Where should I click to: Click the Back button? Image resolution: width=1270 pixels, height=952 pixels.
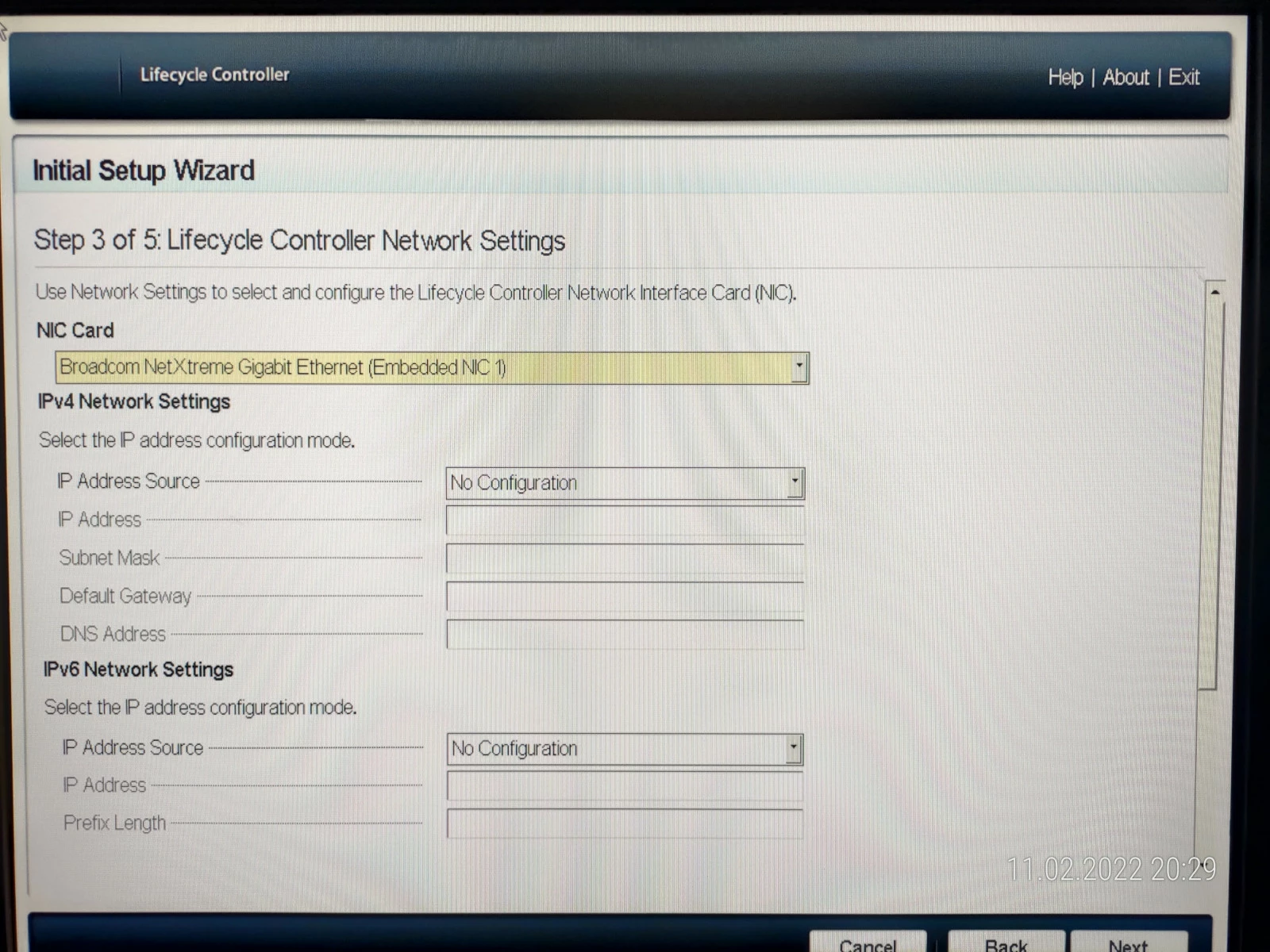coord(1006,942)
